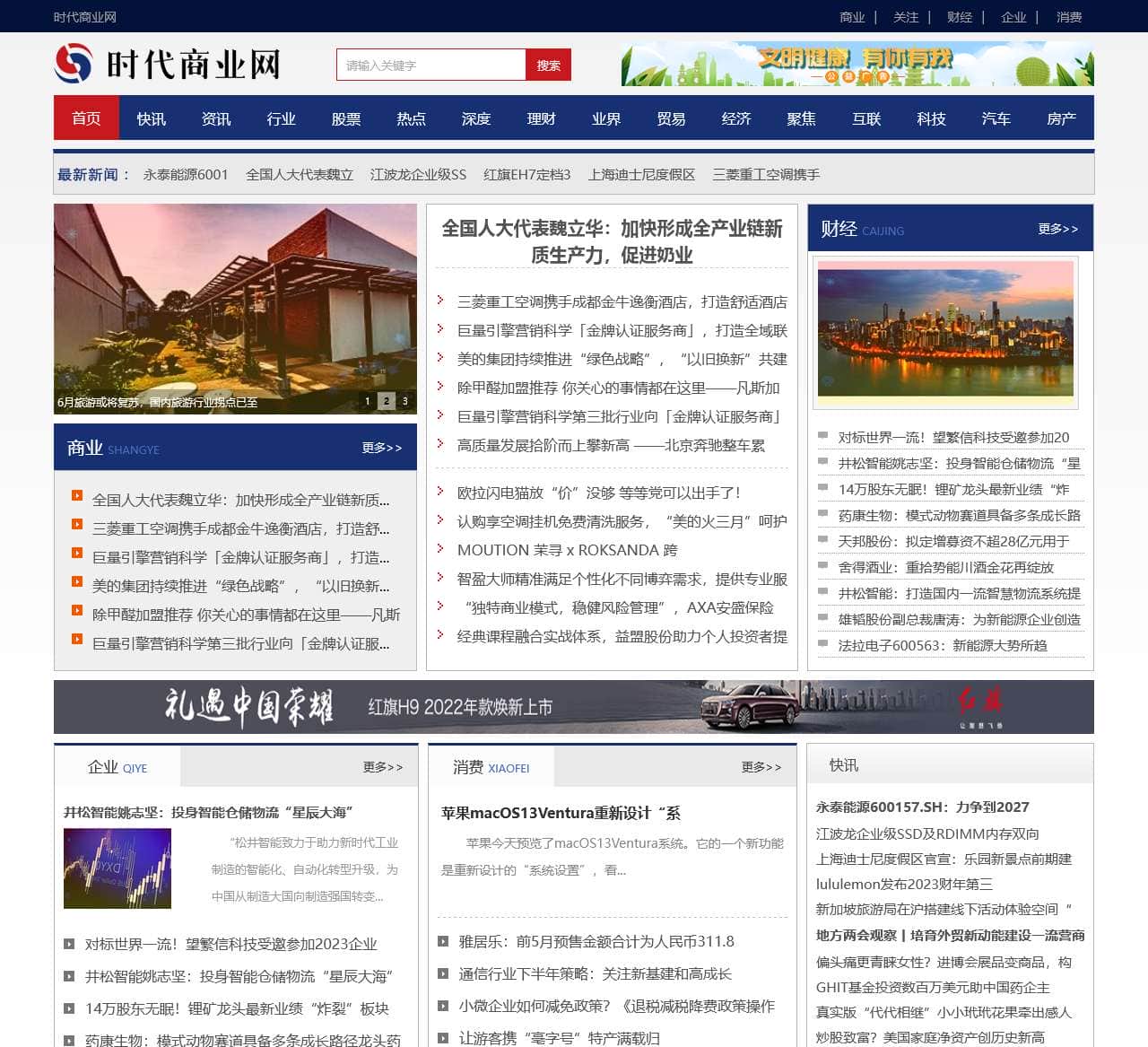Screen dimensions: 1148x1047
Task: Select the 首页 nav tab
Action: click(x=86, y=118)
